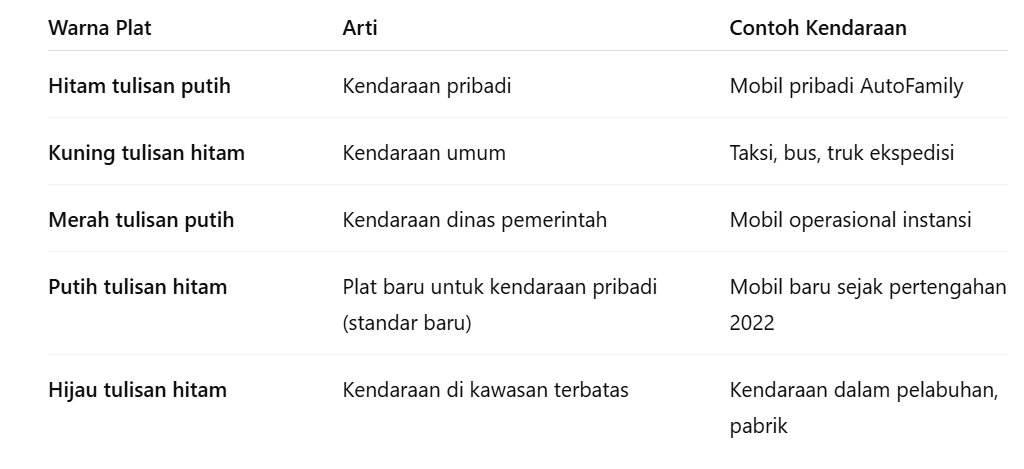Click the "(standar baru)" text line

coord(408,325)
